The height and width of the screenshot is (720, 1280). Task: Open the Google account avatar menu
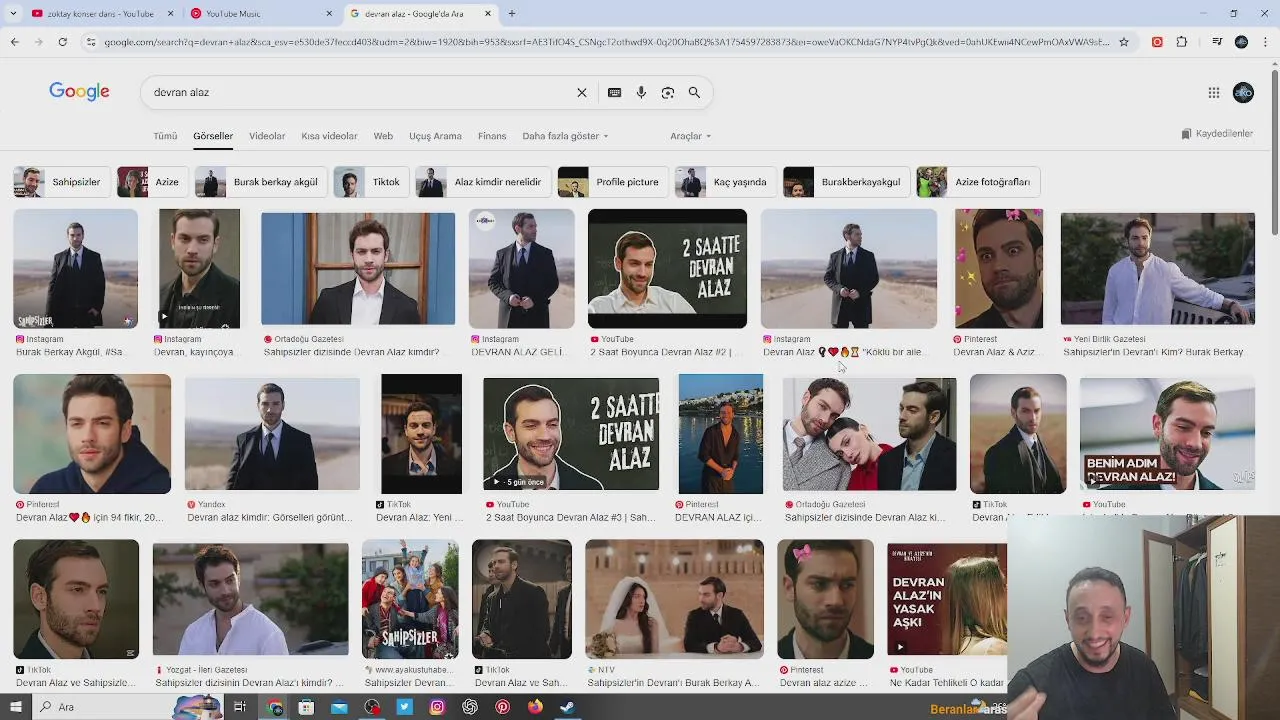[x=1243, y=92]
